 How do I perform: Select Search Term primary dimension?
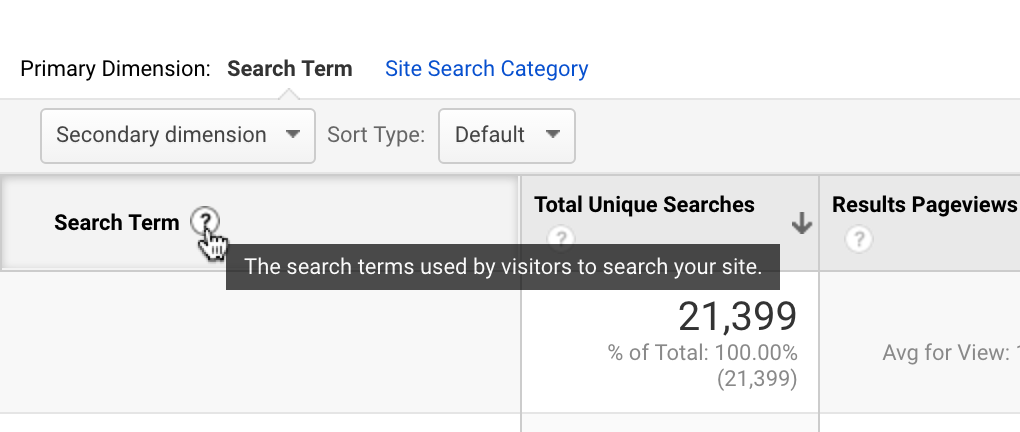[x=289, y=69]
